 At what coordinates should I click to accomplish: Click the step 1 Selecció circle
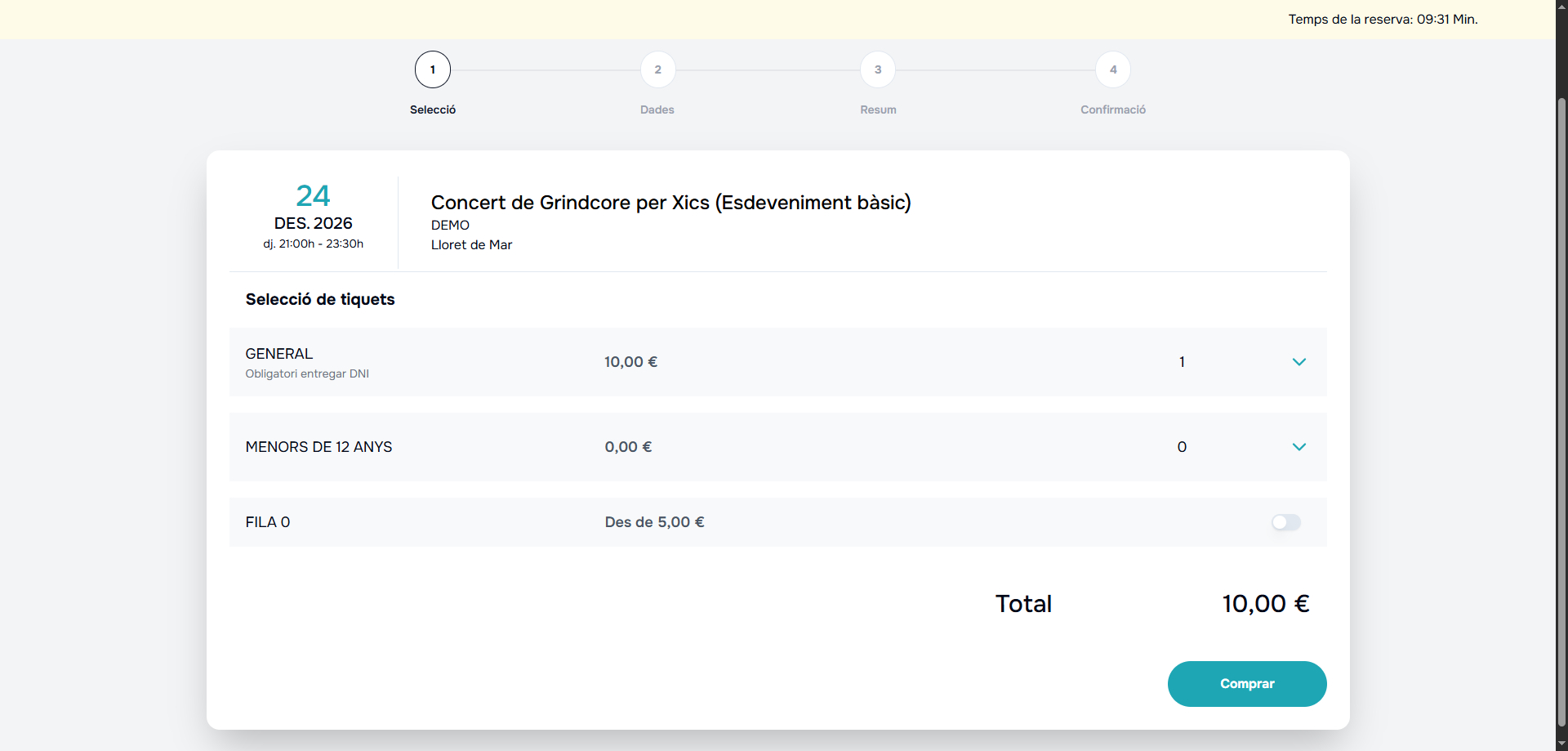point(432,69)
